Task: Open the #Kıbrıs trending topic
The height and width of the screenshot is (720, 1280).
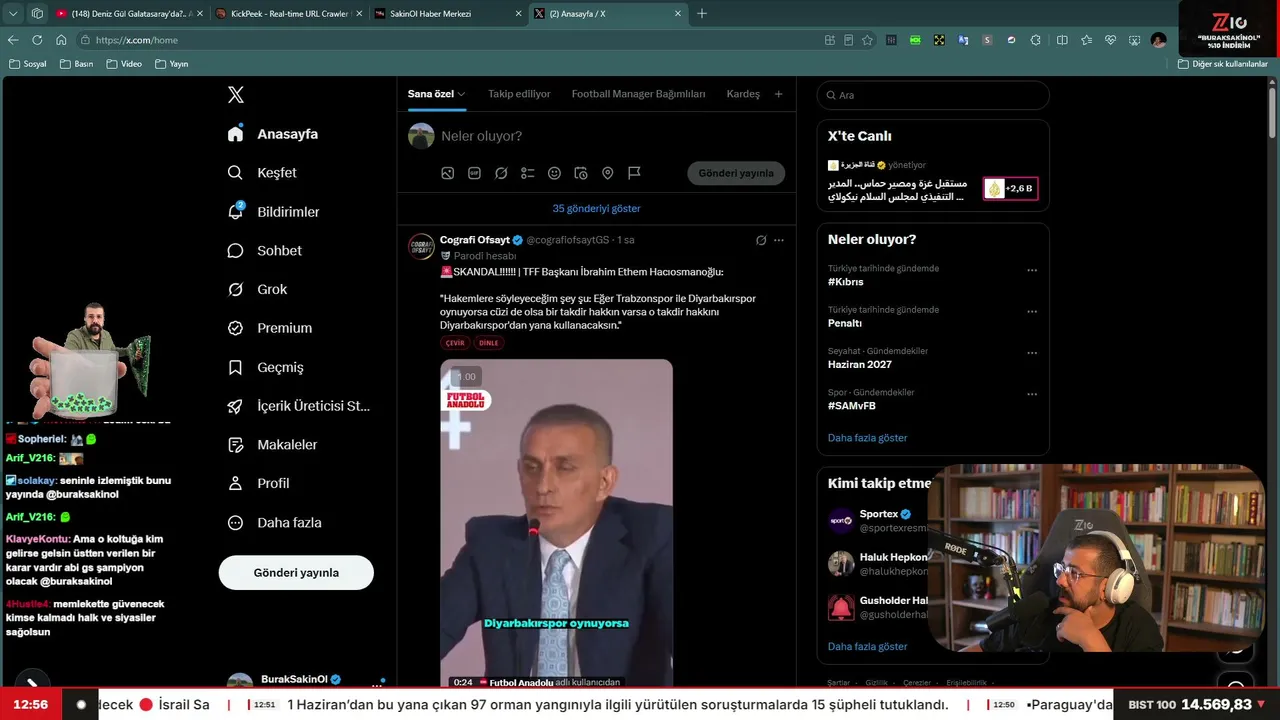Action: point(846,282)
